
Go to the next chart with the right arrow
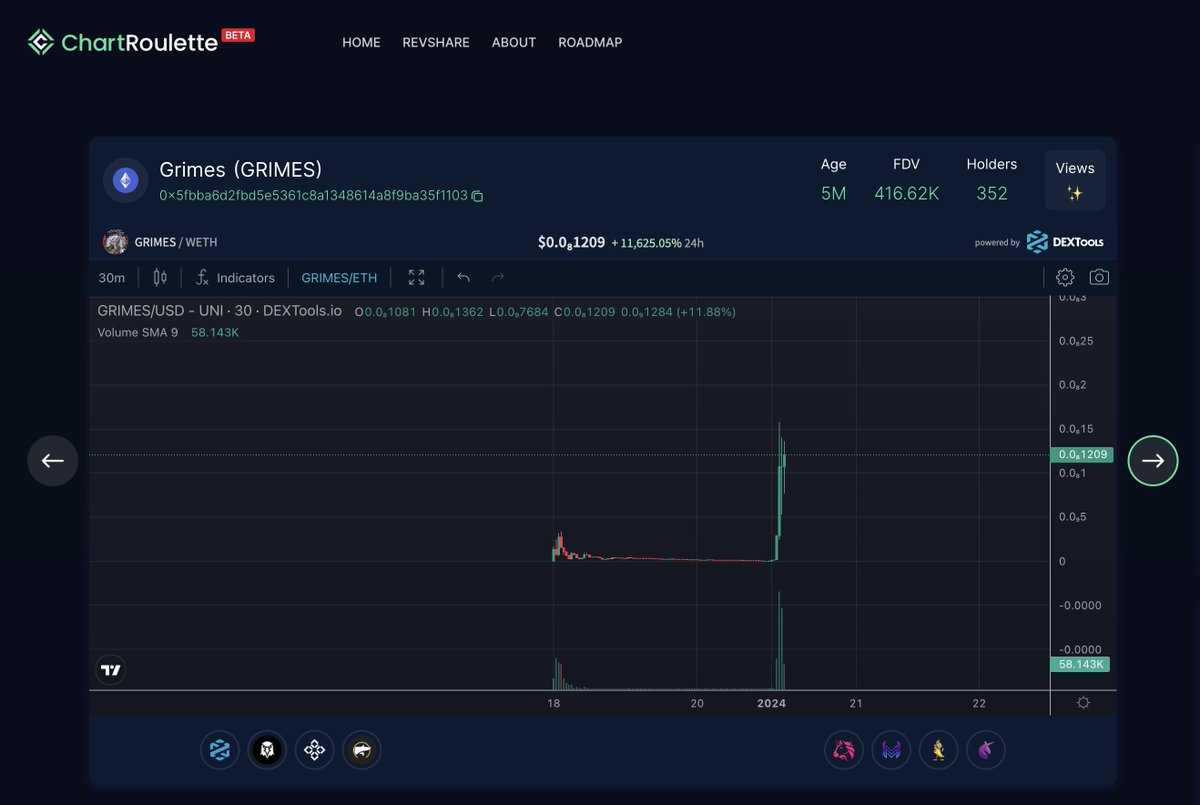click(x=1153, y=461)
